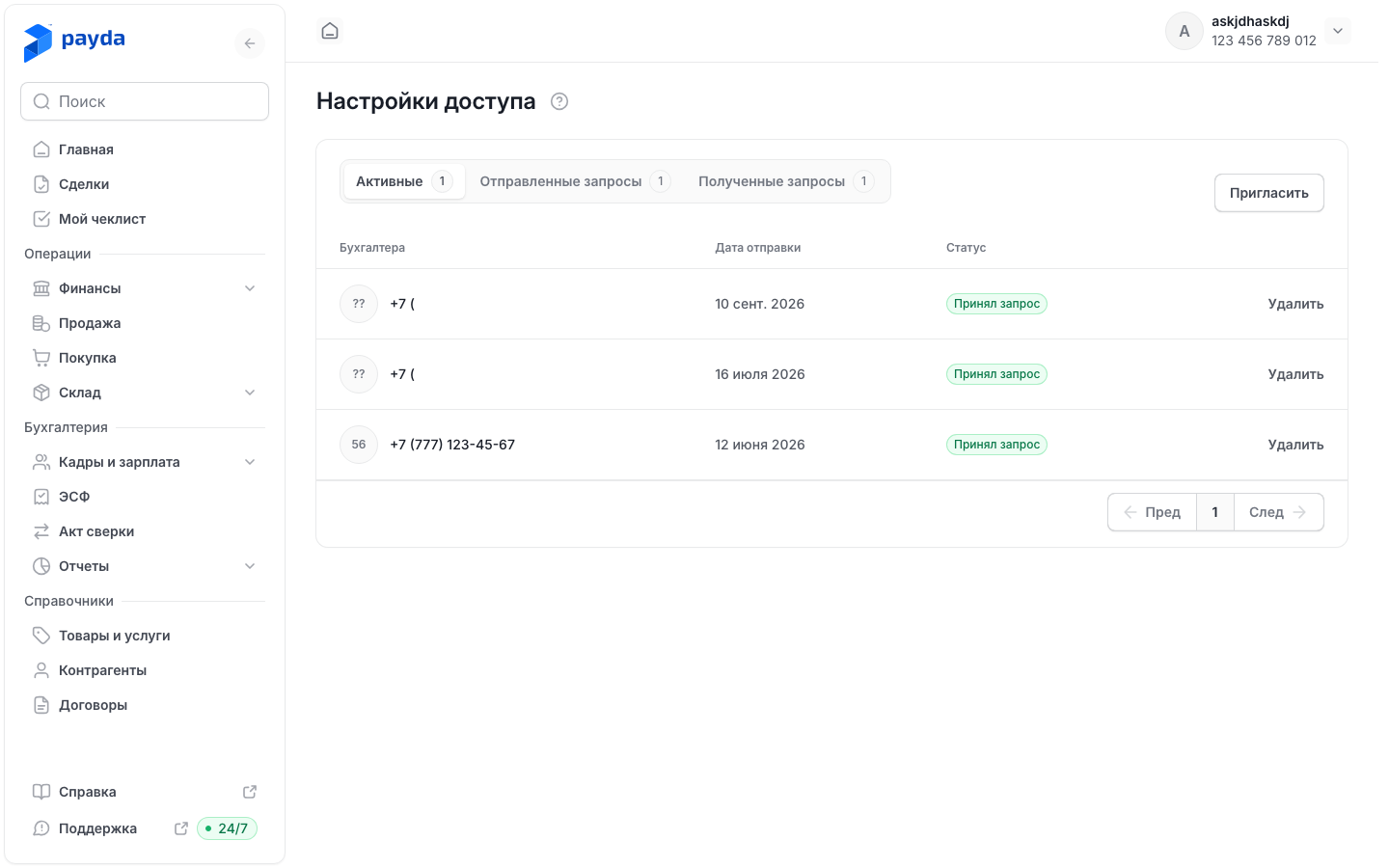Open Контрагенты in the sidebar
Image resolution: width=1389 pixels, height=868 pixels.
[145, 670]
